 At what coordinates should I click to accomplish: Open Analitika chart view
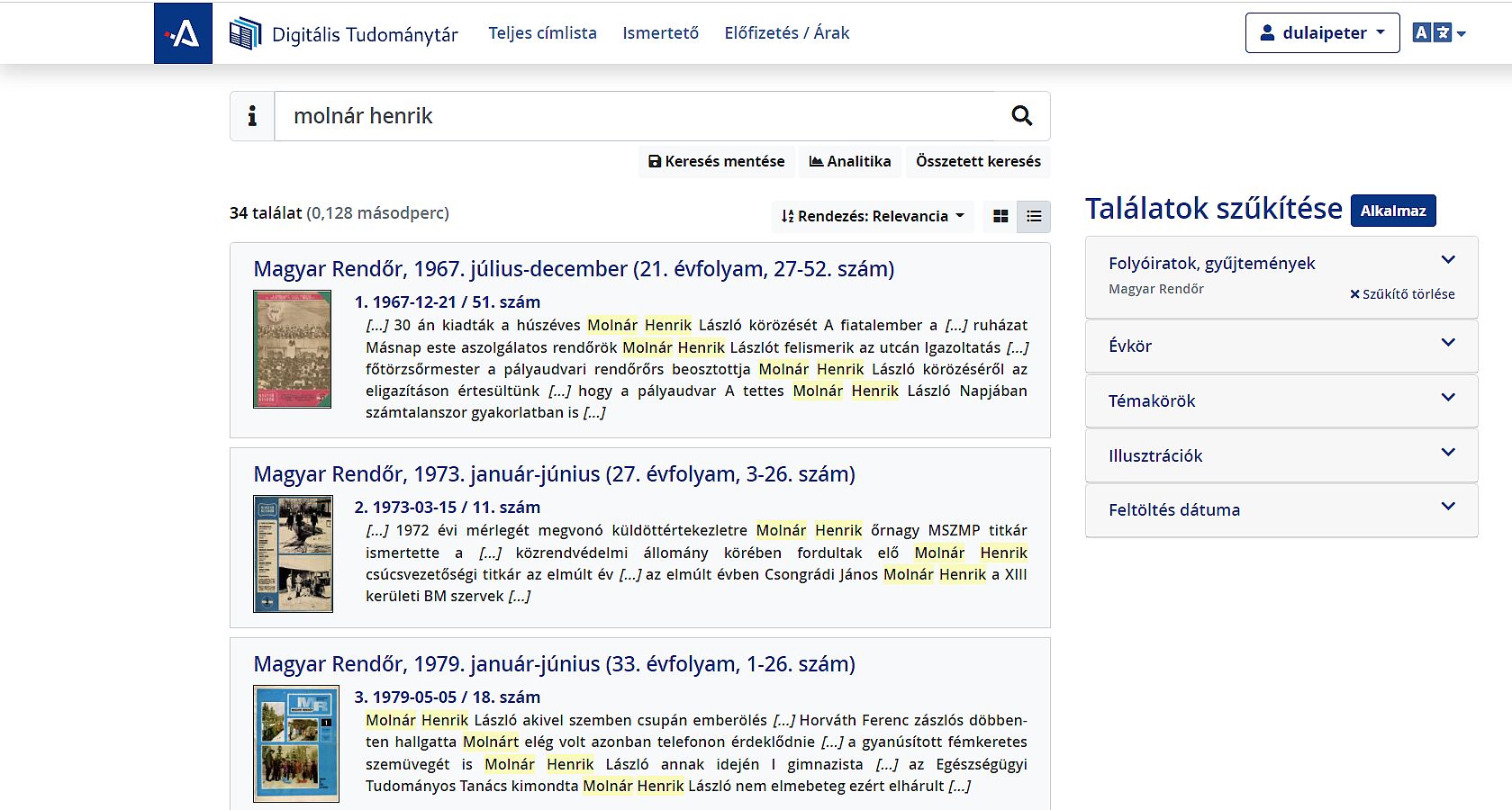point(850,161)
